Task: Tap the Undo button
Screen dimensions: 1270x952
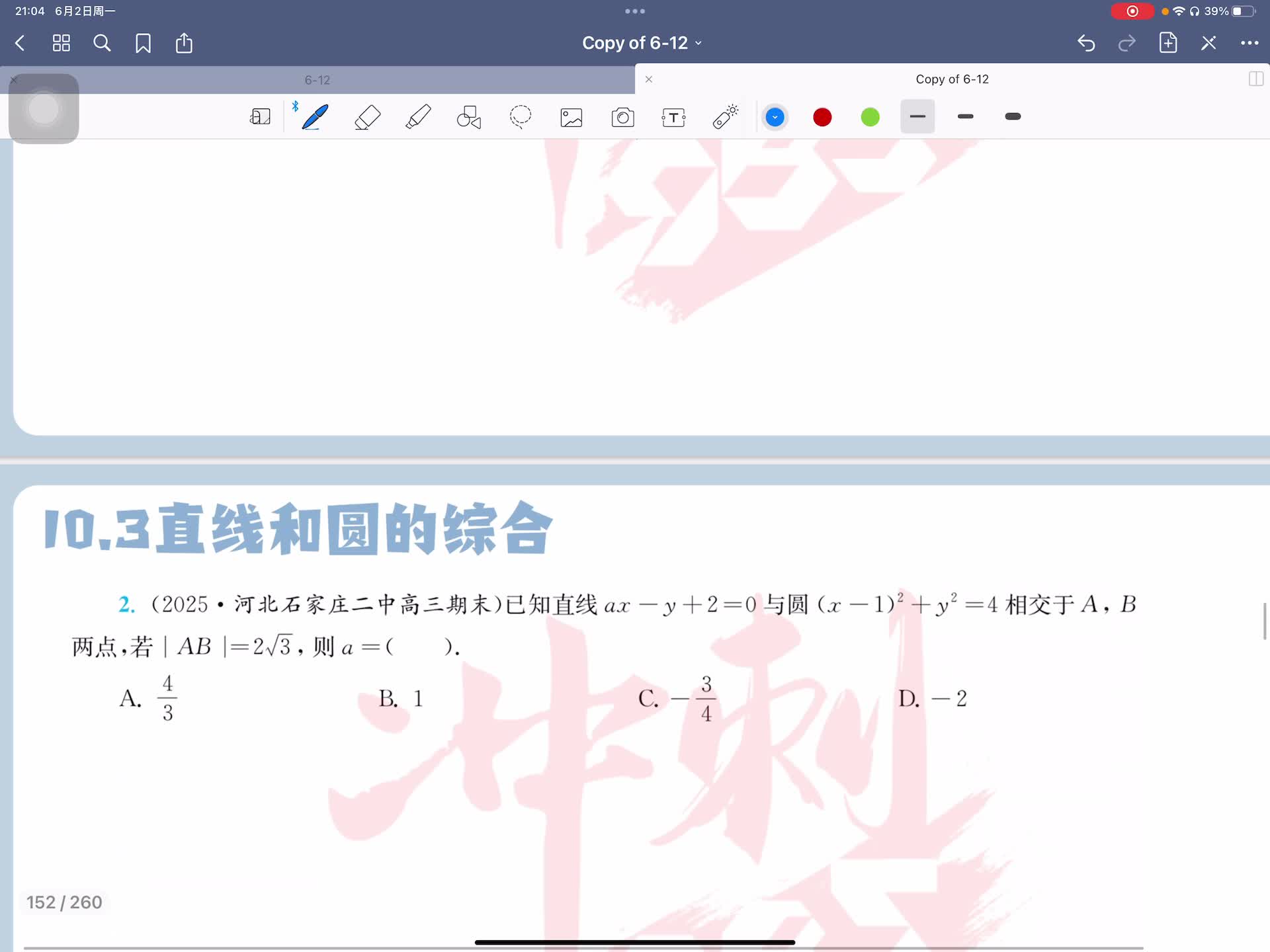Action: point(1086,44)
